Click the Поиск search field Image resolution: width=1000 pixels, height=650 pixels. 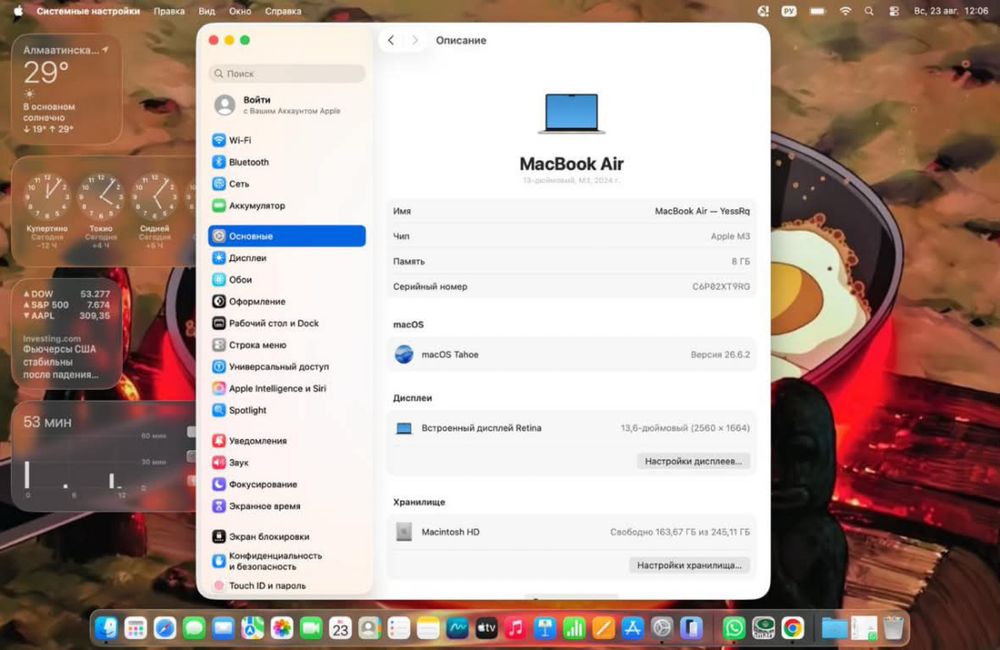click(287, 73)
